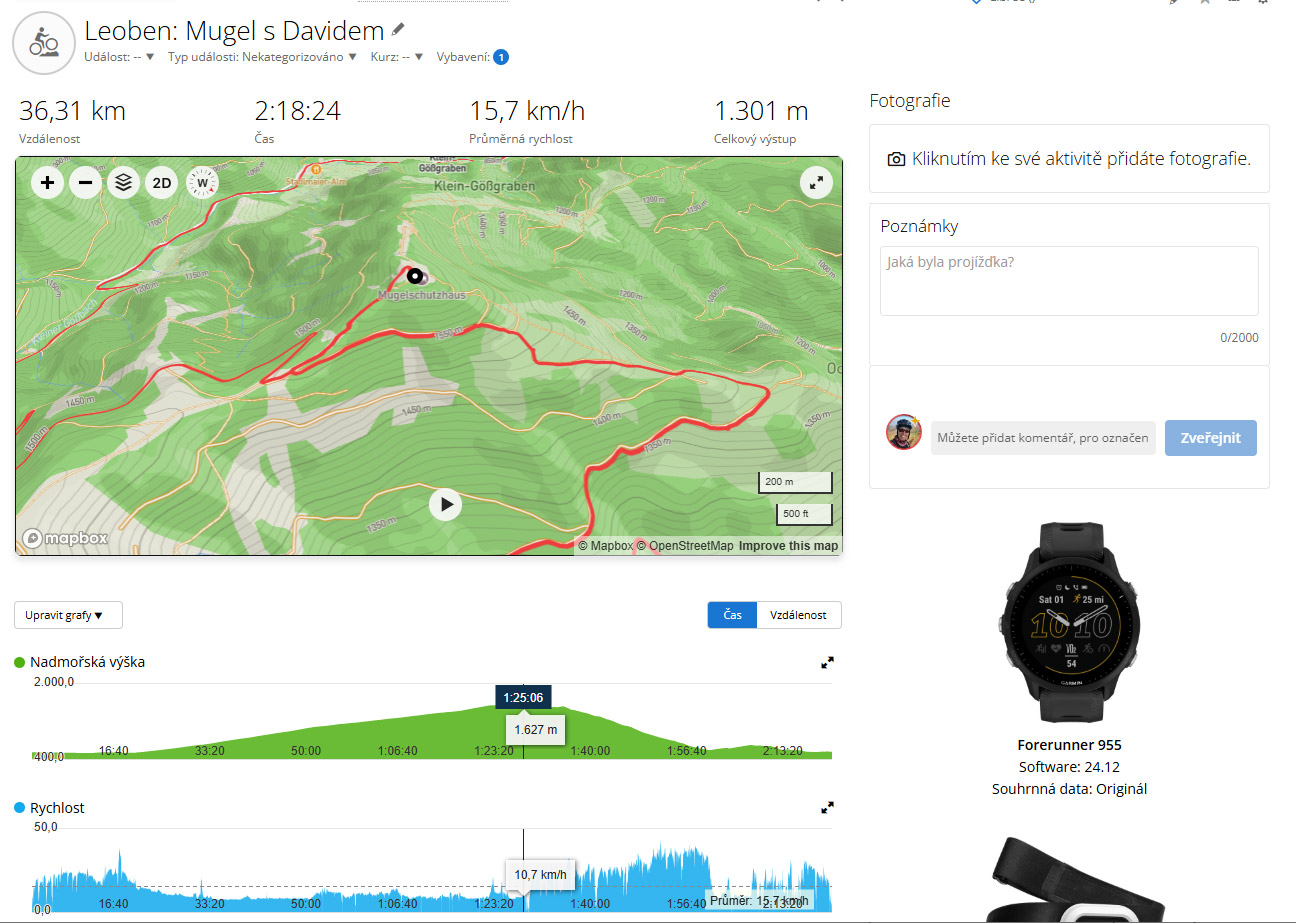
Task: Toggle the 2D map view button
Action: pos(162,183)
